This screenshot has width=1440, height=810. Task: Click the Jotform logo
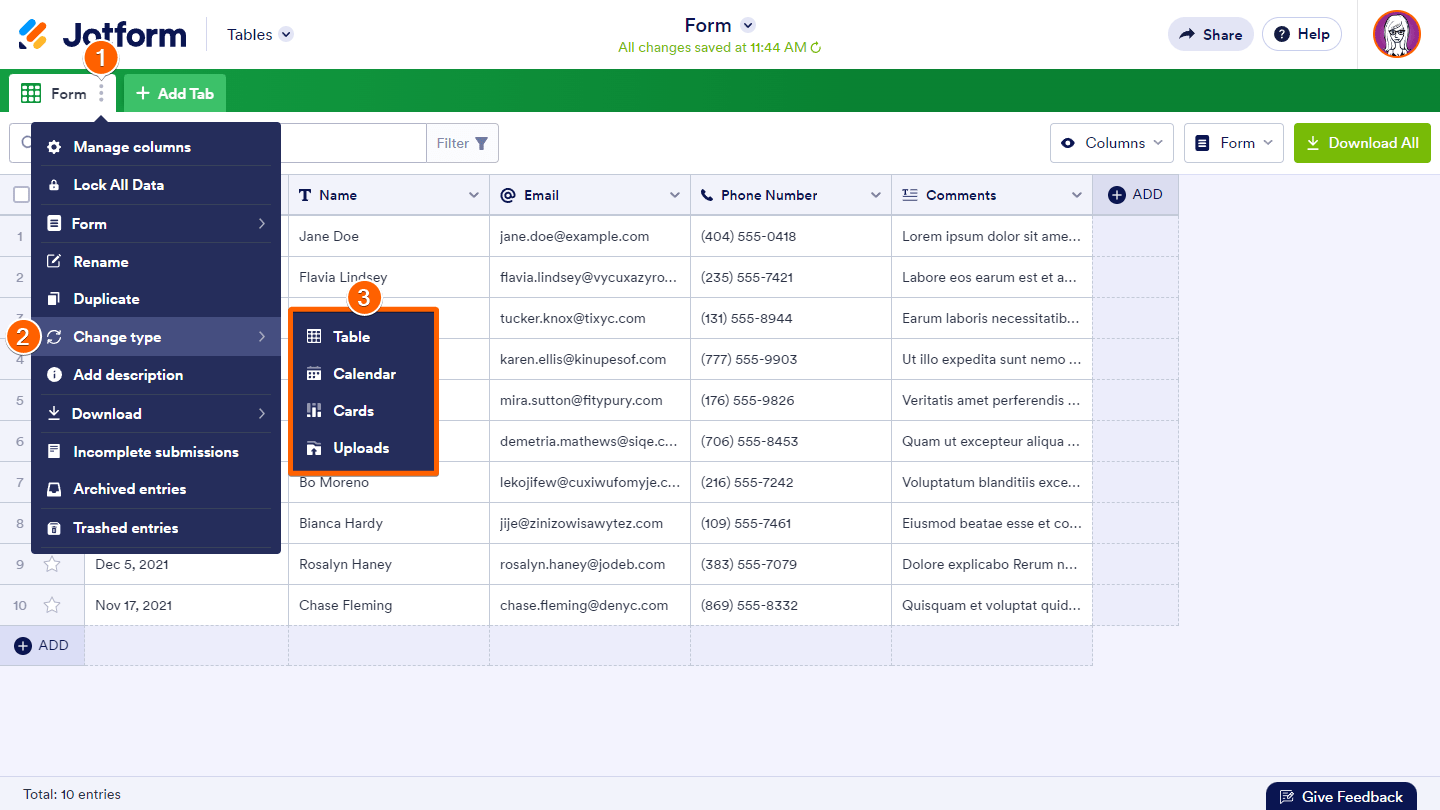(x=102, y=35)
